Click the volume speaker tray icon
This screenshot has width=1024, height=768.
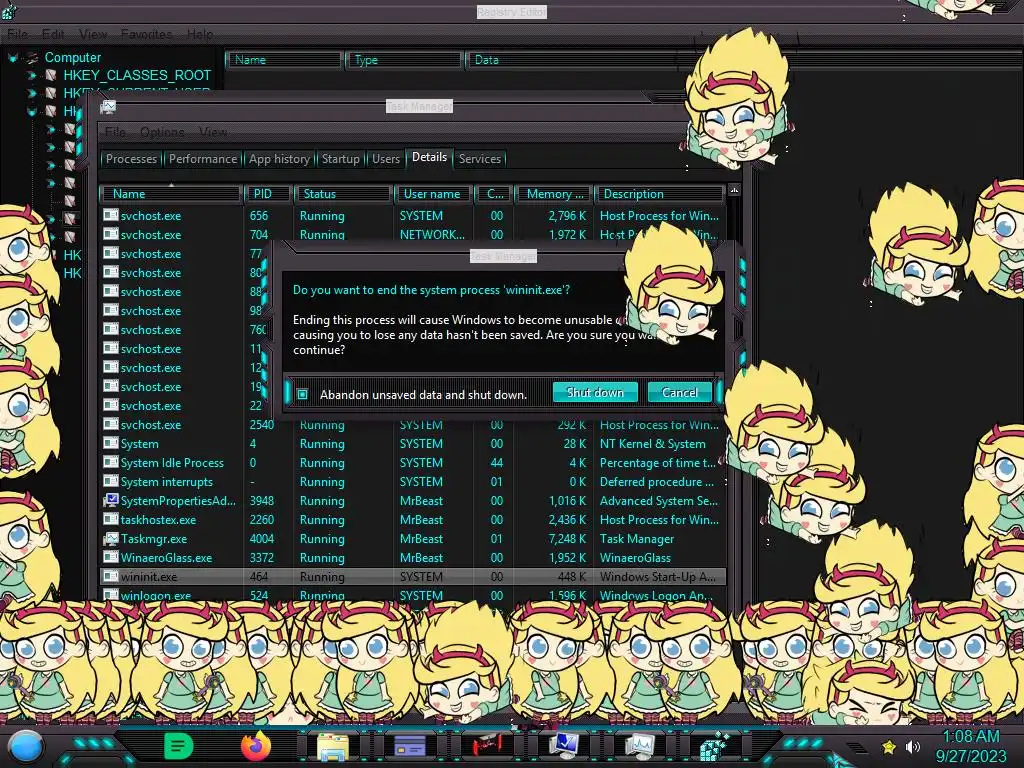point(912,746)
